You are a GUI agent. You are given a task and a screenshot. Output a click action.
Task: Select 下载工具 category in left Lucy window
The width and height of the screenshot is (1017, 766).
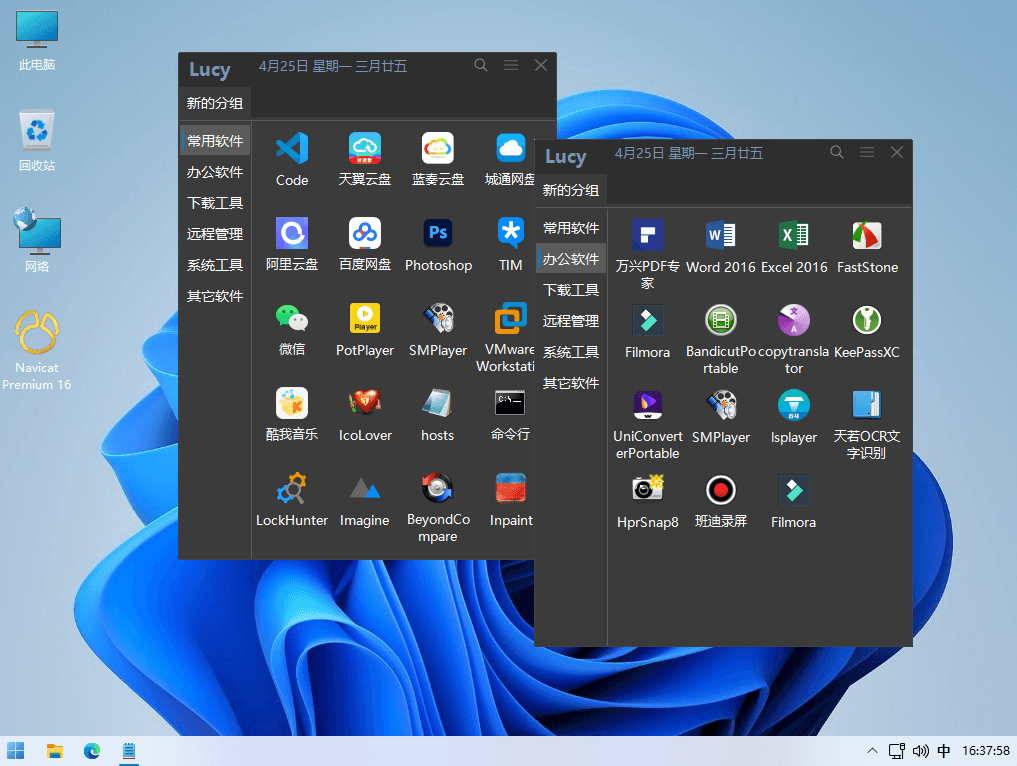pyautogui.click(x=215, y=203)
